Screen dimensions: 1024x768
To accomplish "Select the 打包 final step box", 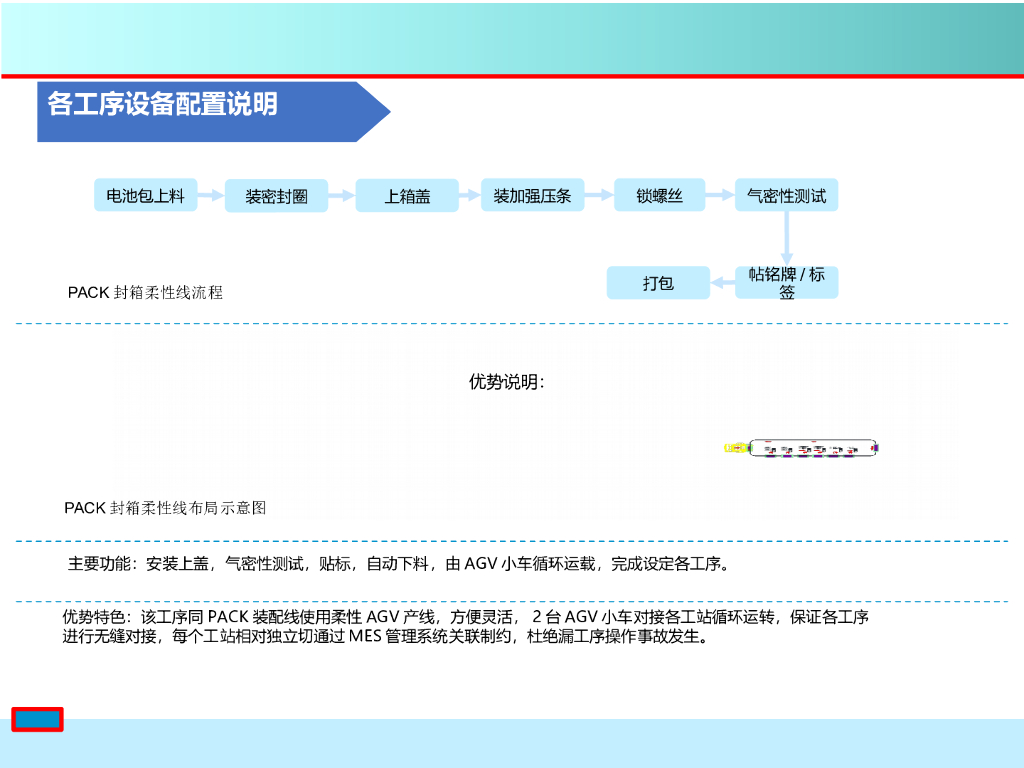I will pyautogui.click(x=658, y=283).
